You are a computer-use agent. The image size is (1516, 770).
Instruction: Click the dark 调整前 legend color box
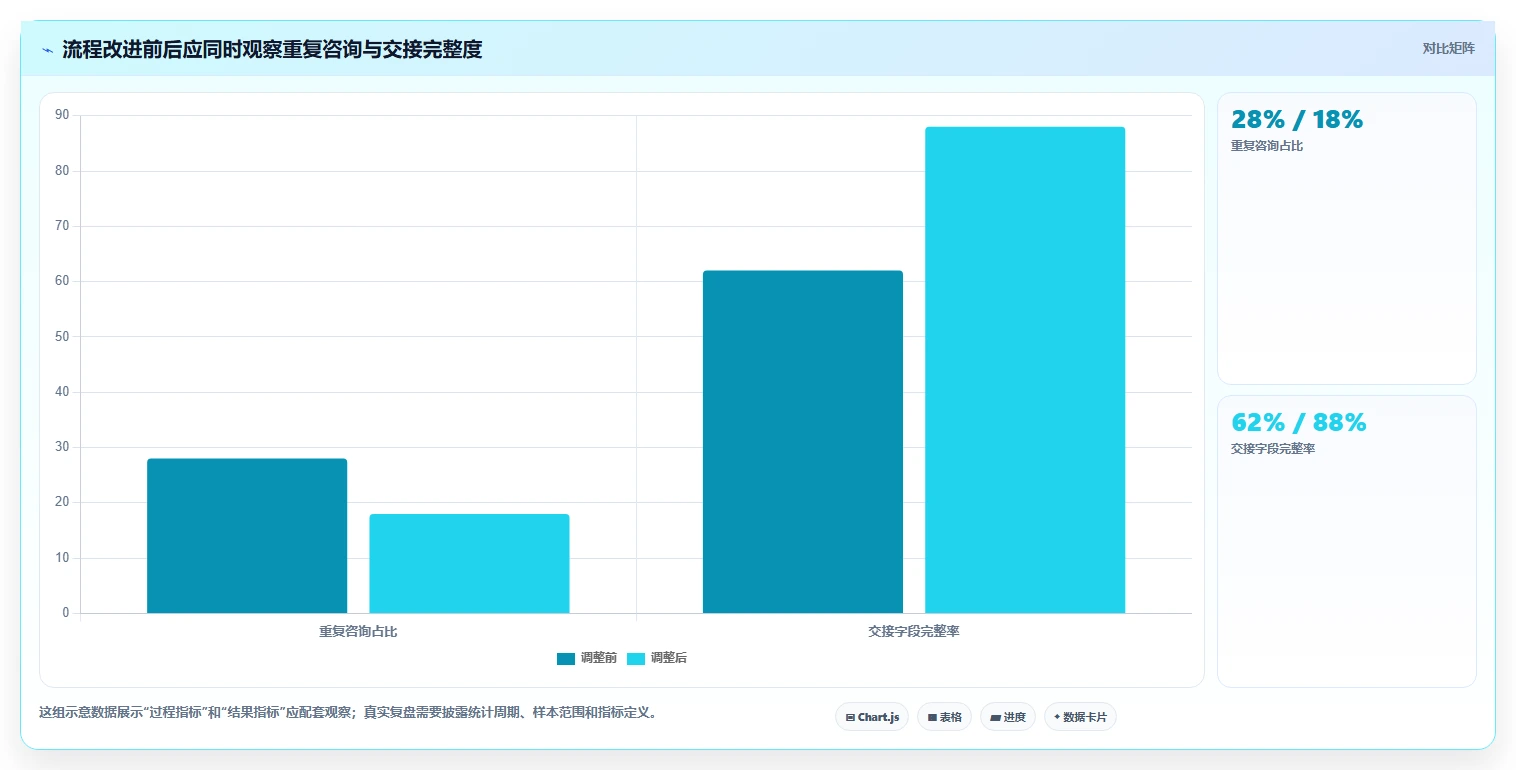[x=566, y=658]
